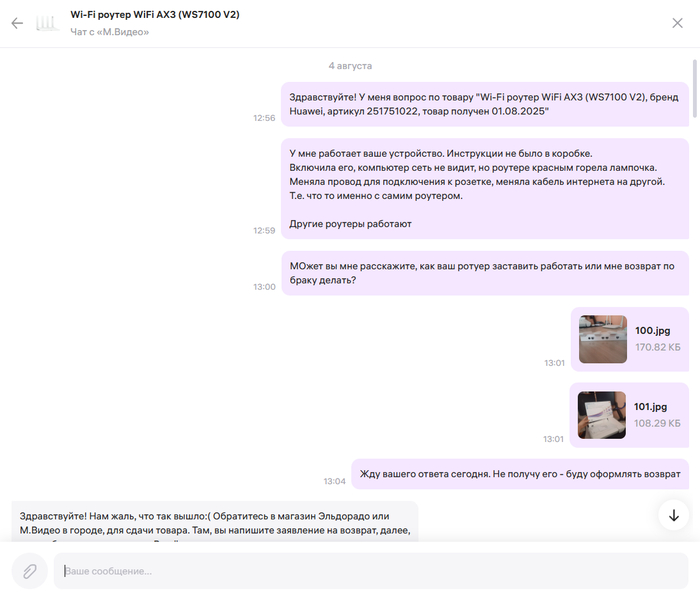
Task: Open the 100.jpg image thumbnail
Action: click(602, 339)
